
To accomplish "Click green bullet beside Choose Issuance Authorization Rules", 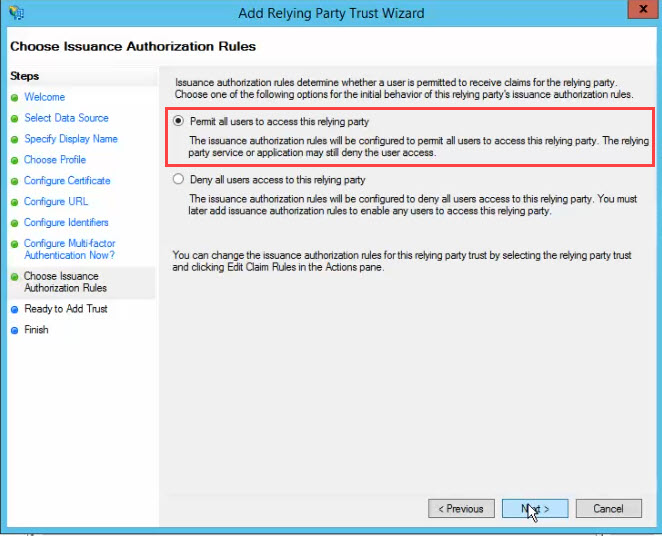I will [x=15, y=277].
